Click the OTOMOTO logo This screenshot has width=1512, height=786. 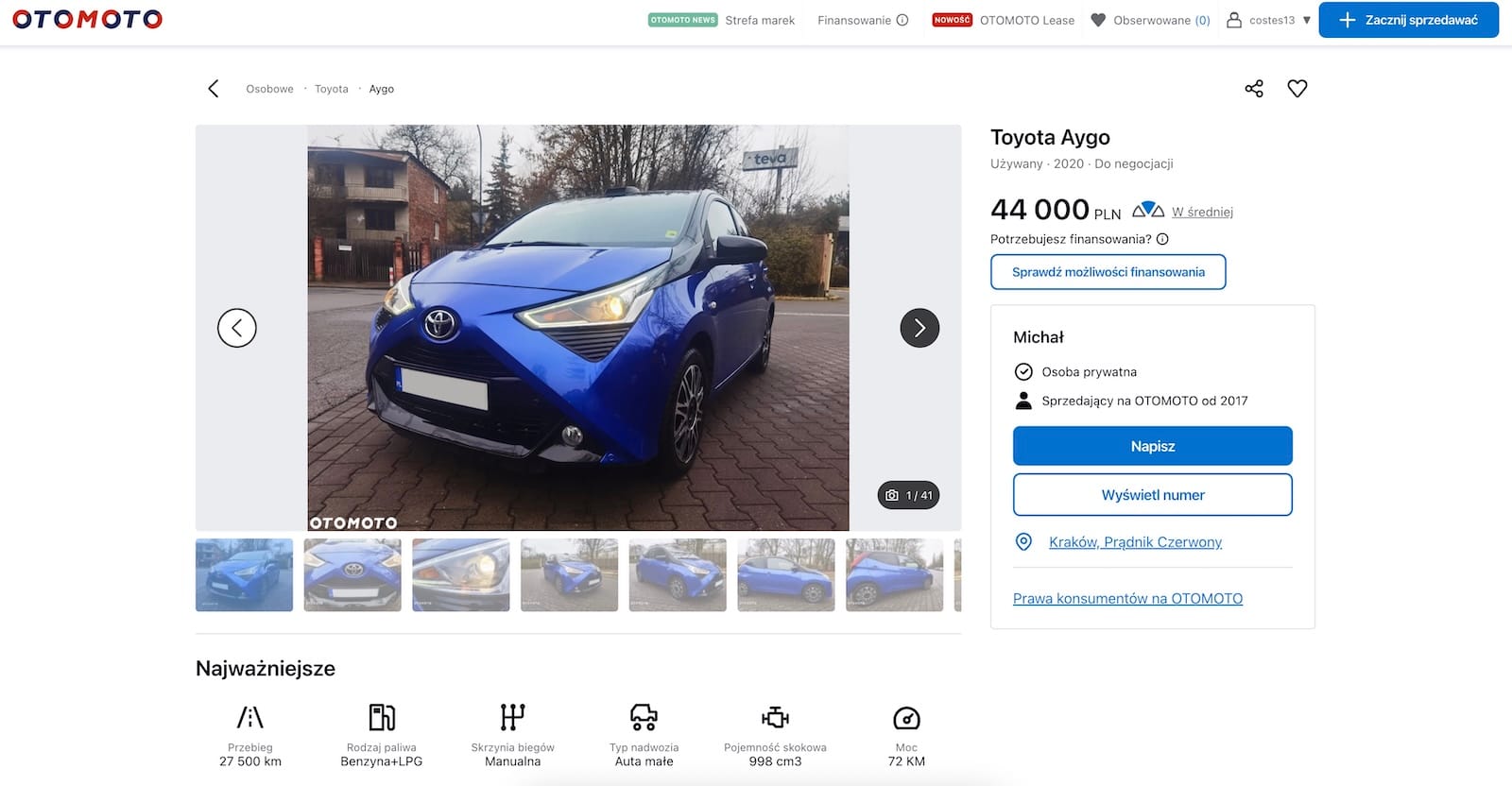[x=87, y=19]
